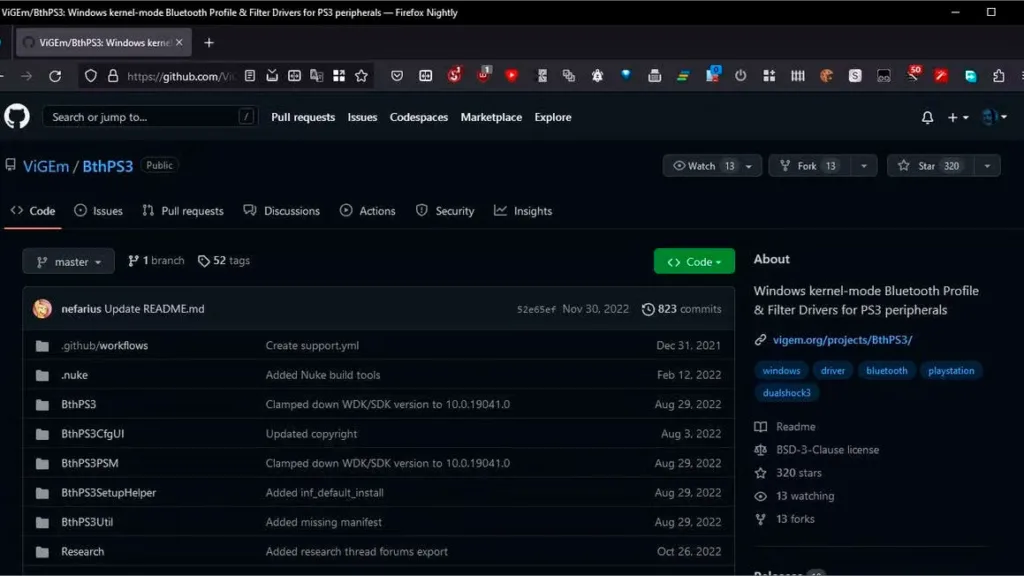Click the extension icon with the 50 badge
The image size is (1024, 576).
pyautogui.click(x=913, y=74)
